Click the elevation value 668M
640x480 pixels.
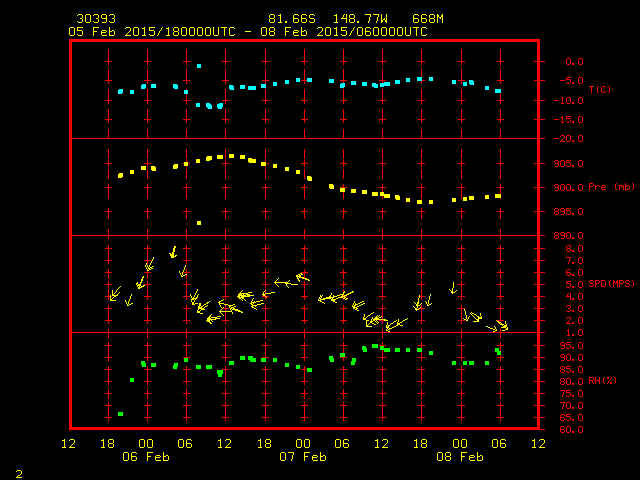click(428, 19)
